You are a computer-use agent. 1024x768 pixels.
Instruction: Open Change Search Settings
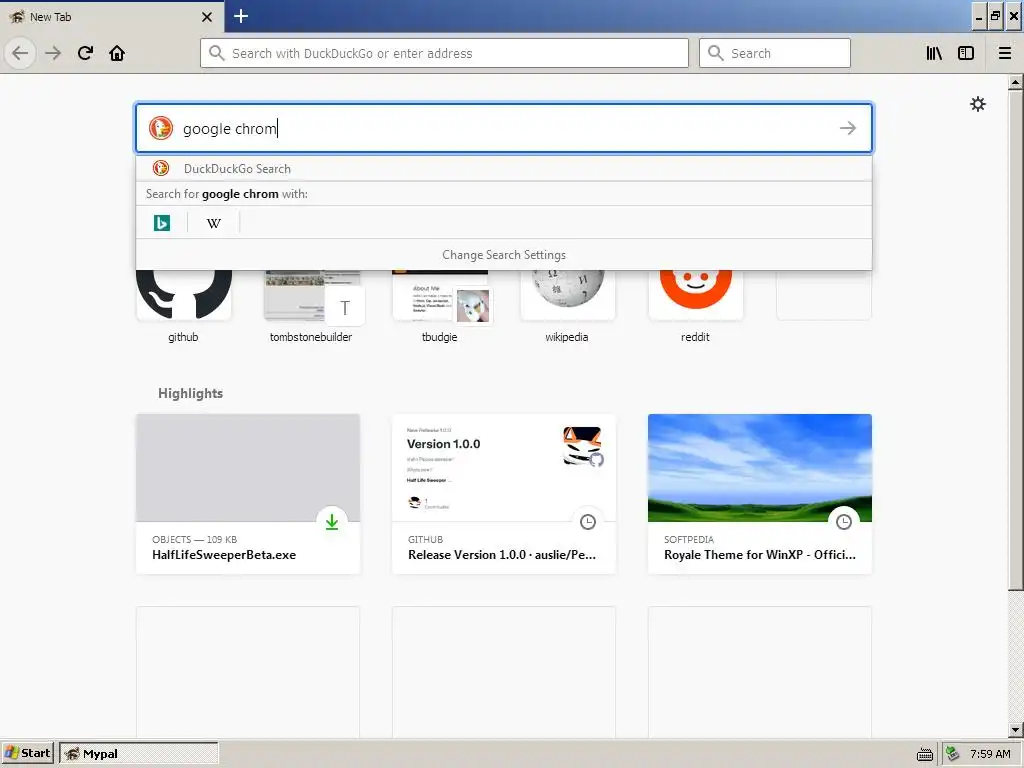coord(504,255)
